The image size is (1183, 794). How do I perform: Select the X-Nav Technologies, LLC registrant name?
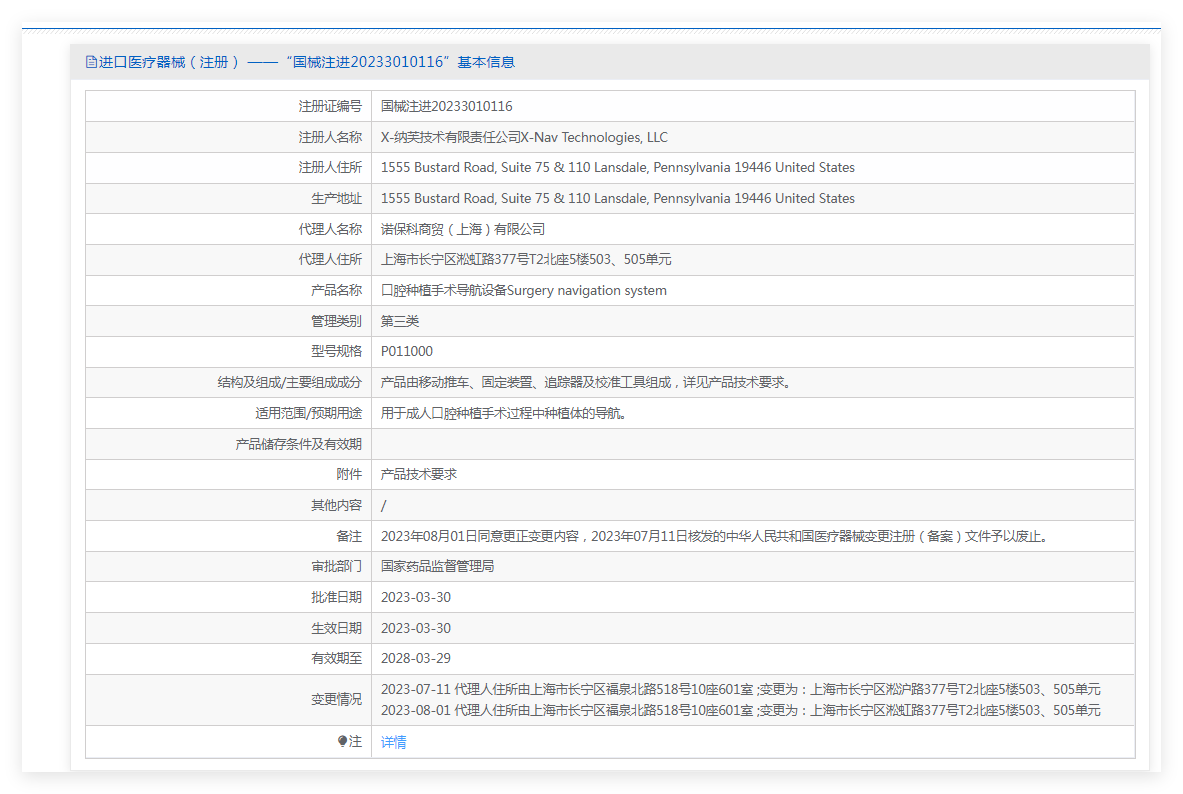click(x=524, y=137)
